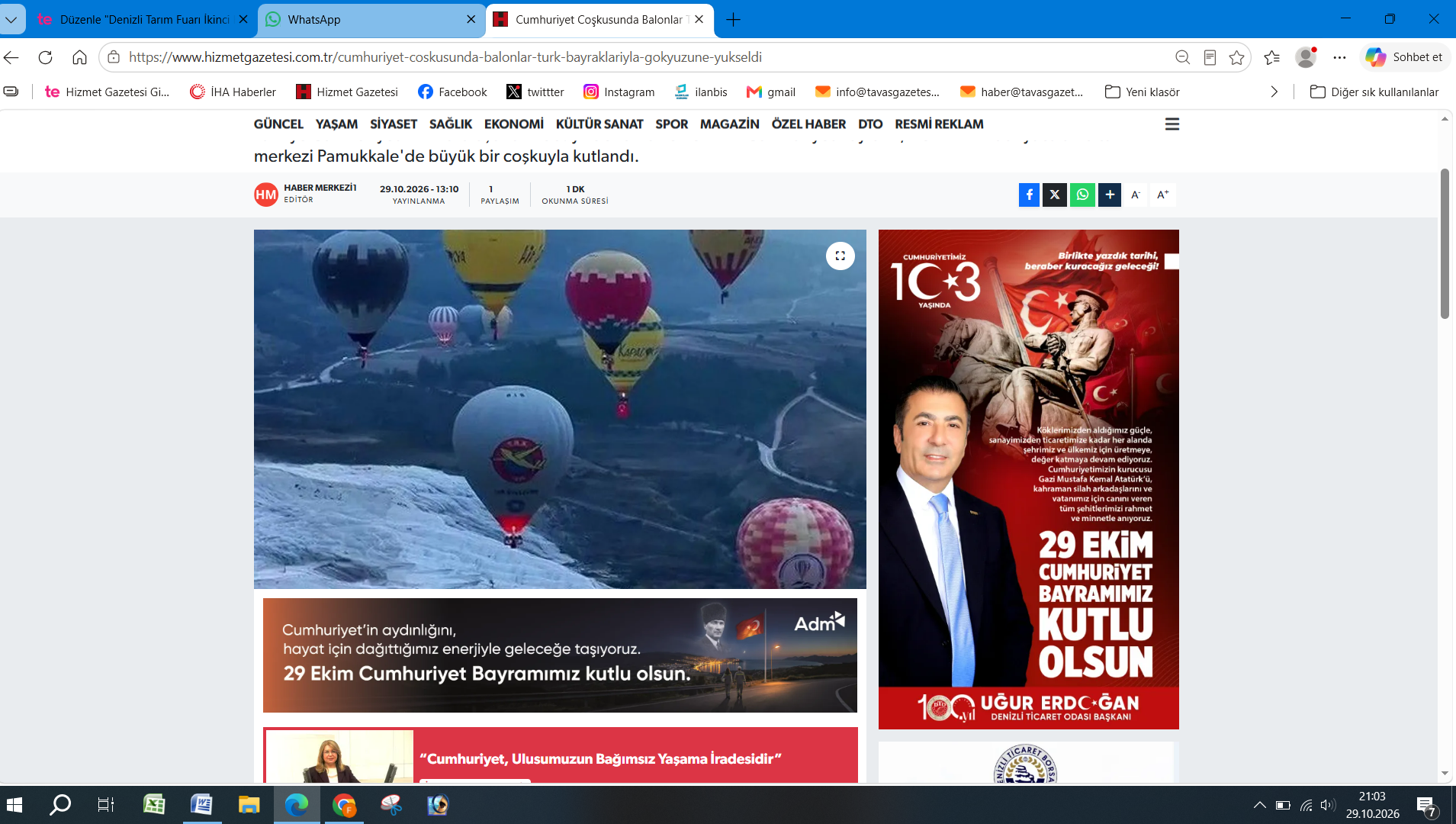Open Yeni klasör bookmarks folder
The image size is (1456, 824).
click(x=1142, y=92)
